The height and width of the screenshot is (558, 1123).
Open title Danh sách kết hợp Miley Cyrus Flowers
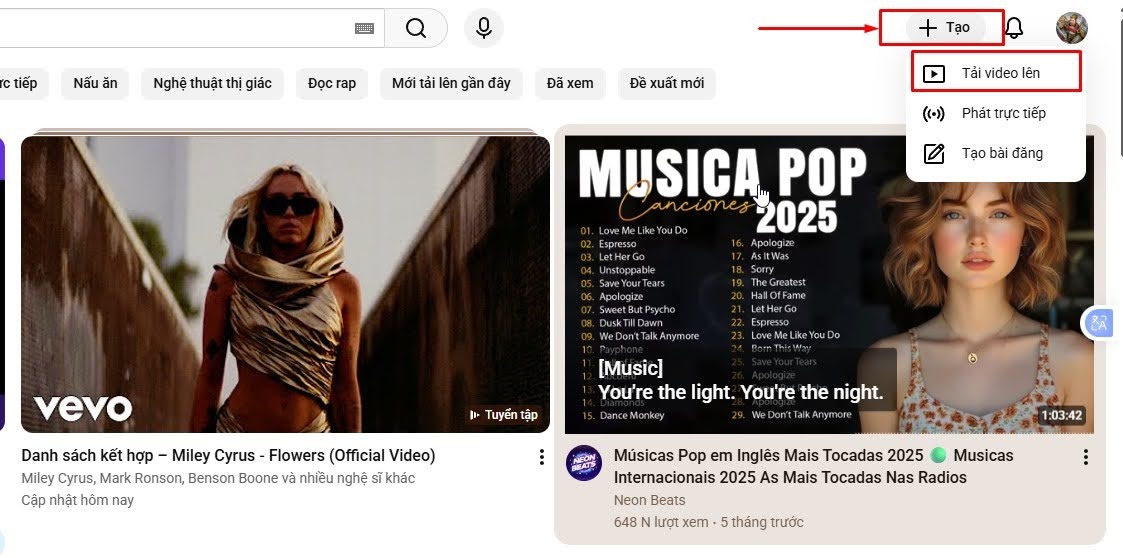(228, 456)
